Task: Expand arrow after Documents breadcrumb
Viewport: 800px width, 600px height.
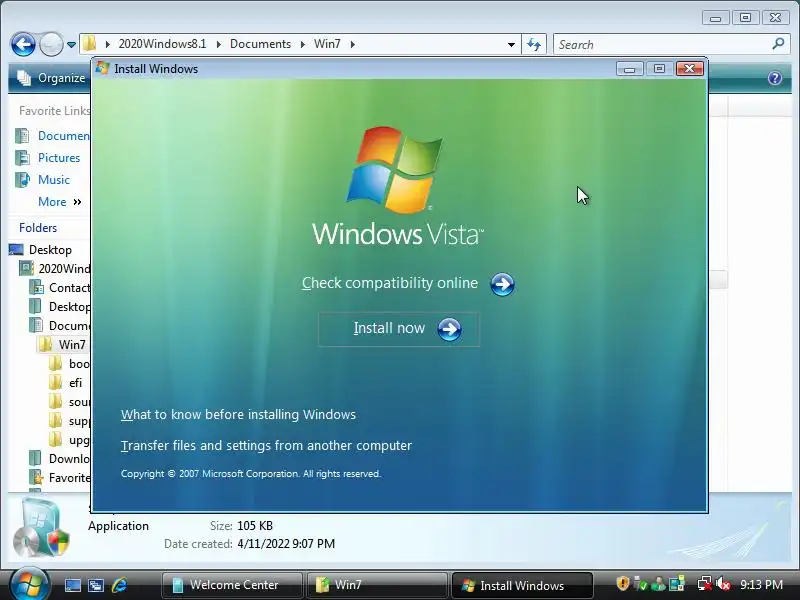Action: point(303,44)
